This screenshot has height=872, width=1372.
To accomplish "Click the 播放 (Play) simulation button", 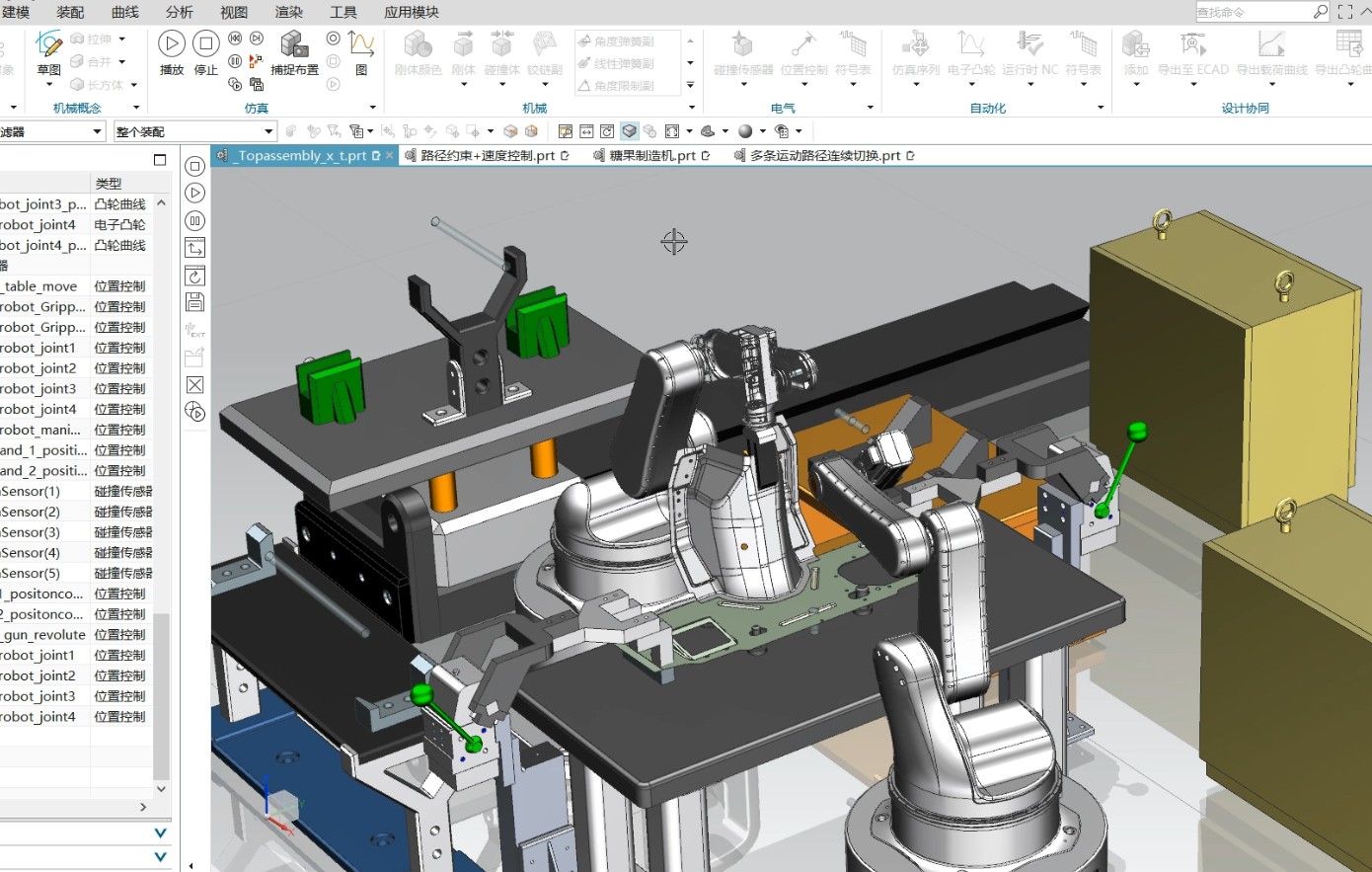I will pos(172,44).
